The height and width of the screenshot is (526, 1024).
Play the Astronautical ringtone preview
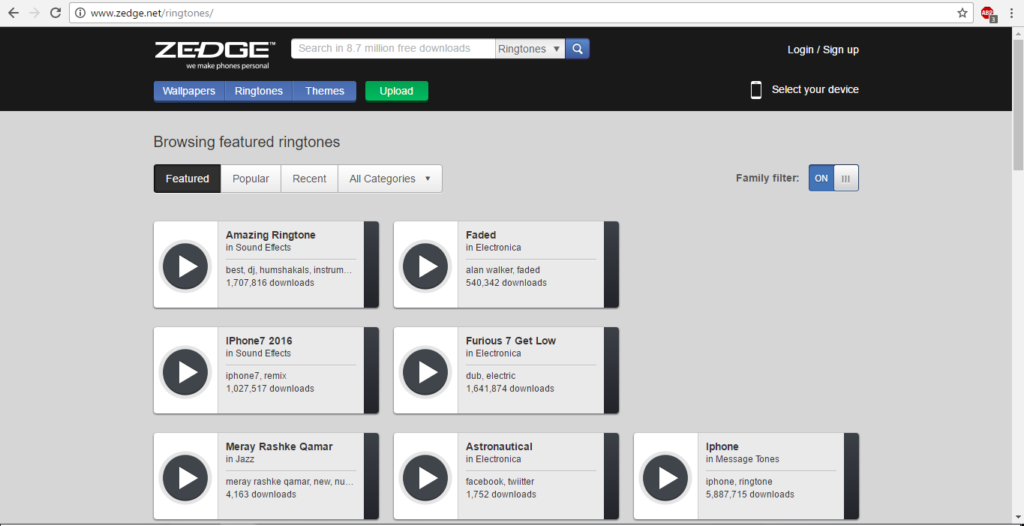coord(426,478)
